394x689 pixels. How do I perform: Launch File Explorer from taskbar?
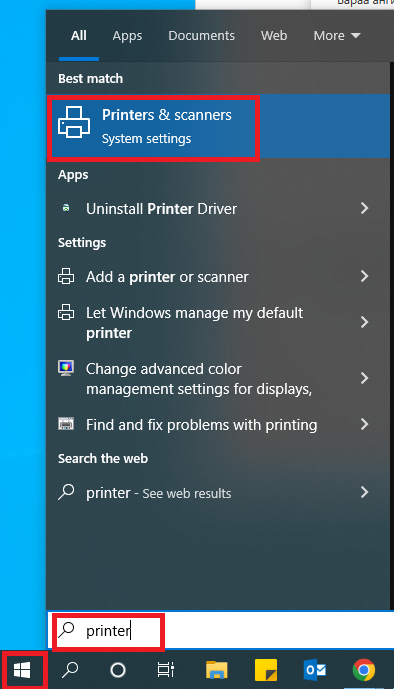coord(217,670)
